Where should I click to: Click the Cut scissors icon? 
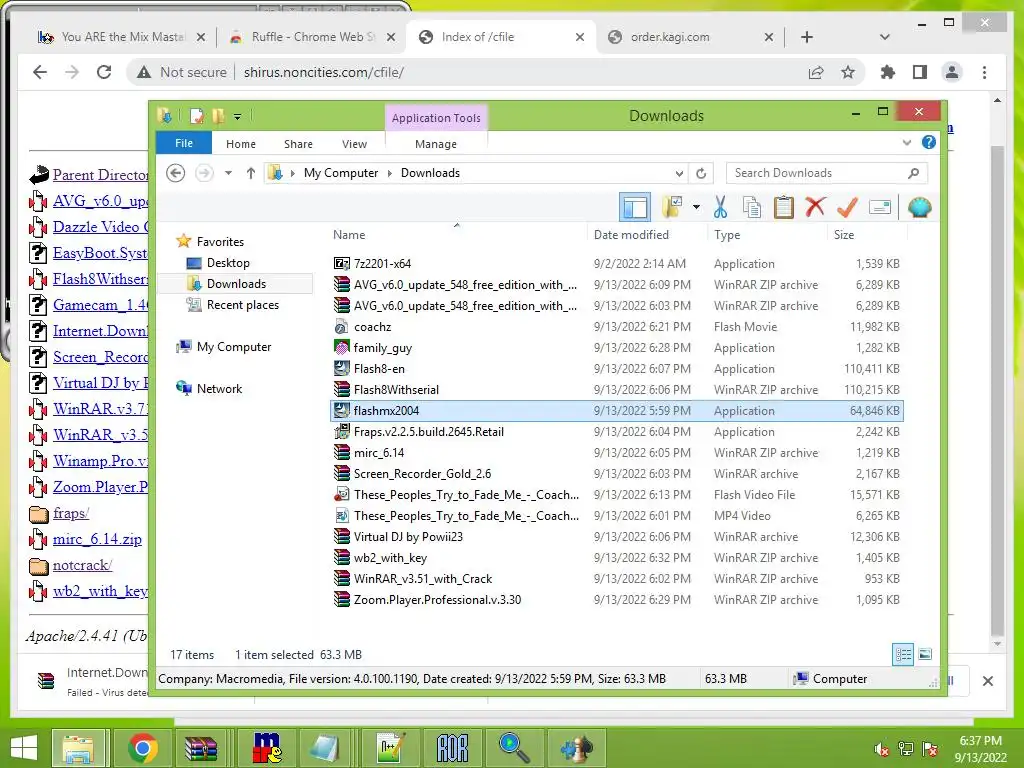click(720, 207)
